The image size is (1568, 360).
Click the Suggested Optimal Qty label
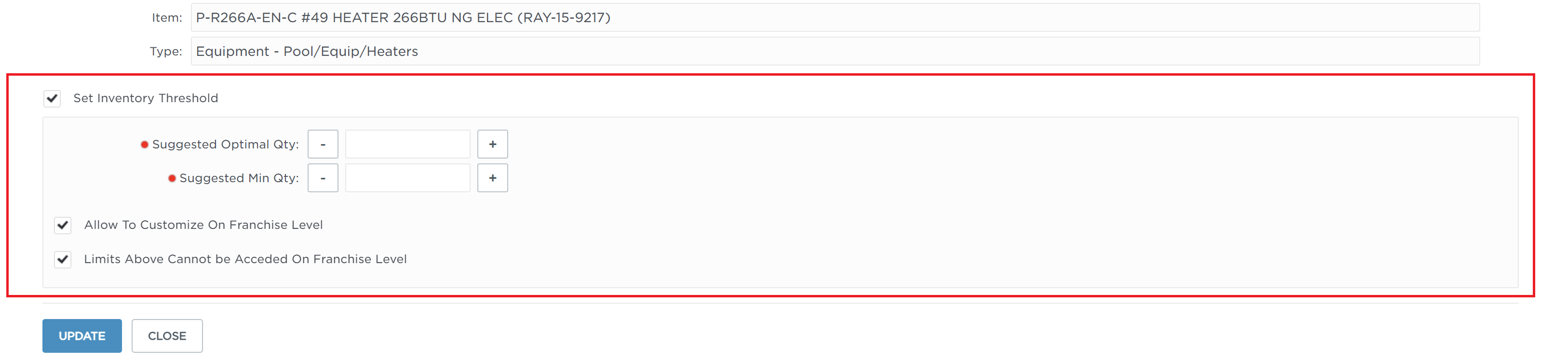click(x=225, y=144)
